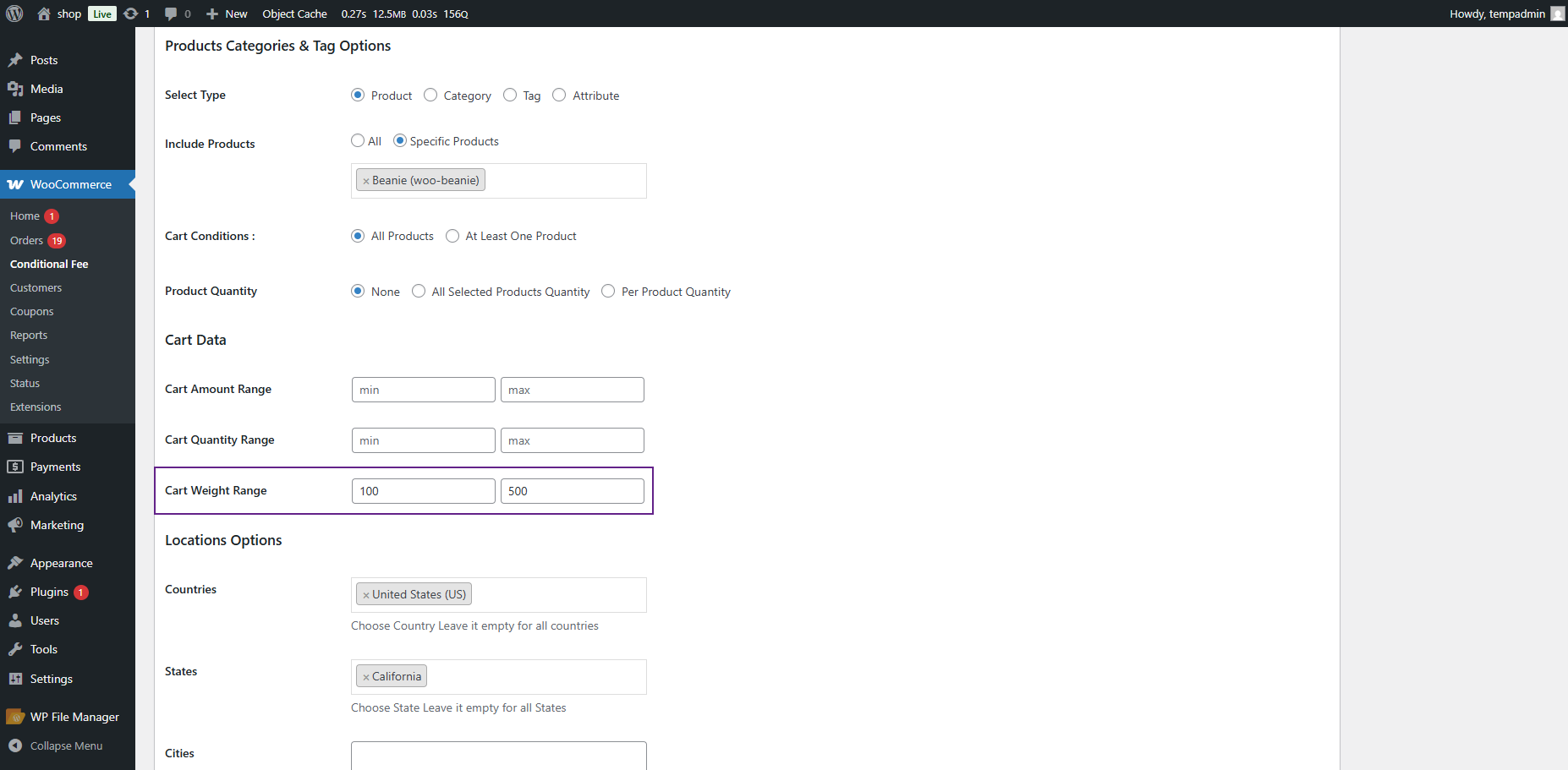
Task: Click the Posts pin icon
Action: [x=15, y=60]
